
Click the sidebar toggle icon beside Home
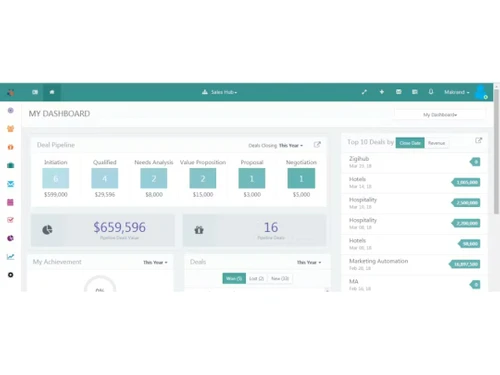click(x=35, y=92)
